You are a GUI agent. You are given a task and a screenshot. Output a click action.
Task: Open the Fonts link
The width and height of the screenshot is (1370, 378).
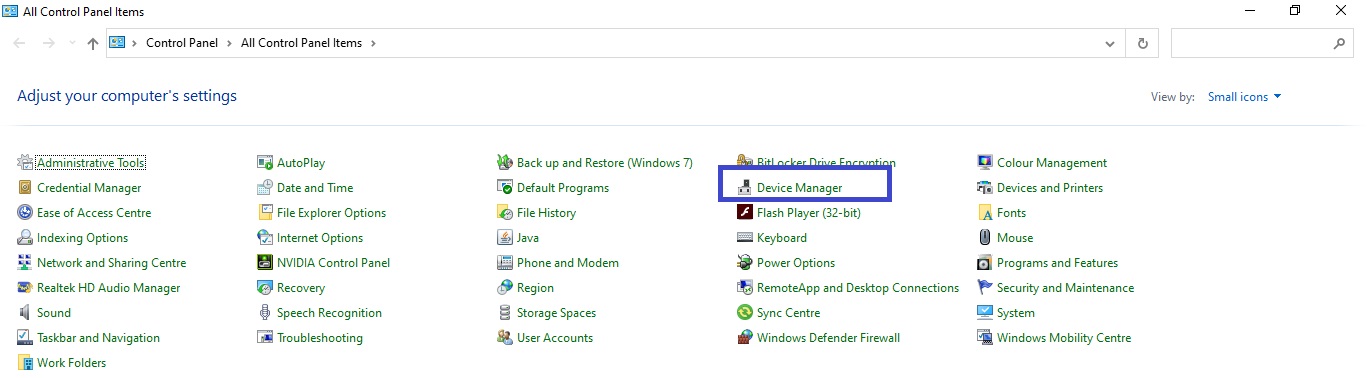click(1011, 213)
